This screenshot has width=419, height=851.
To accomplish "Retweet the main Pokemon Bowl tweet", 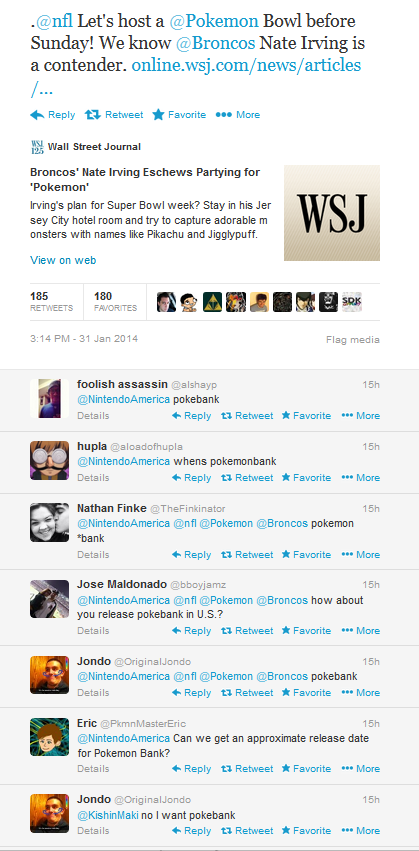I will [x=114, y=115].
